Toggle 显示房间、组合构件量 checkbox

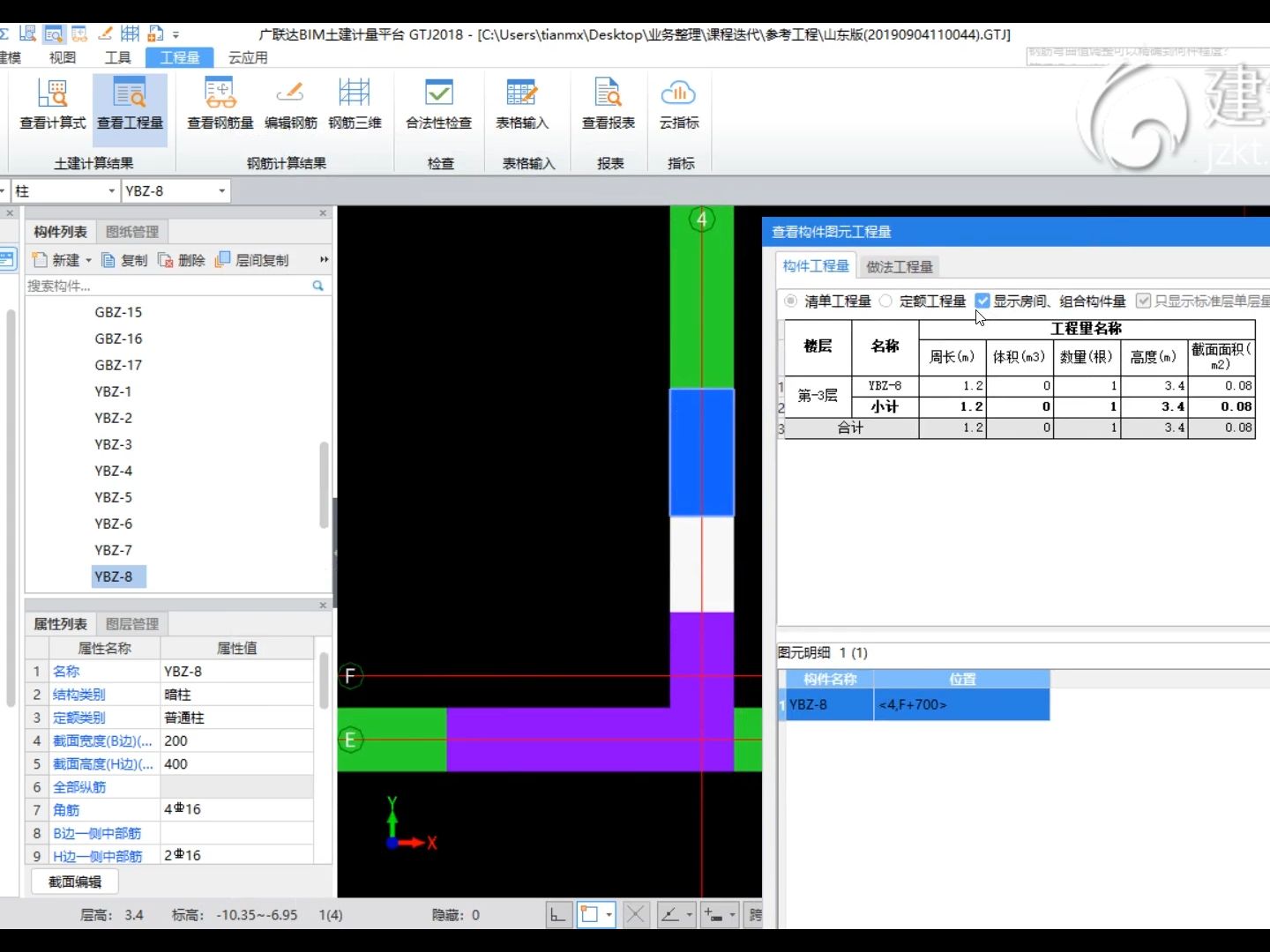coord(982,301)
